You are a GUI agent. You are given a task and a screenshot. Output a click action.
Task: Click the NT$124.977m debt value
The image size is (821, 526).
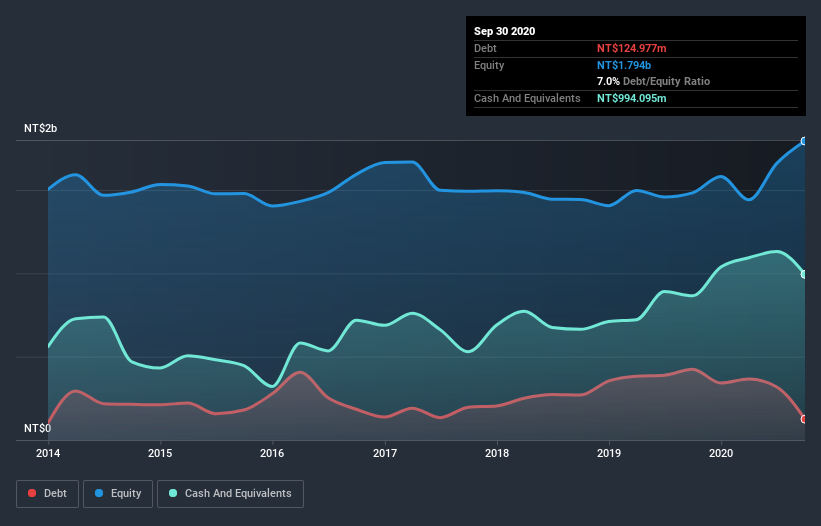(631, 48)
